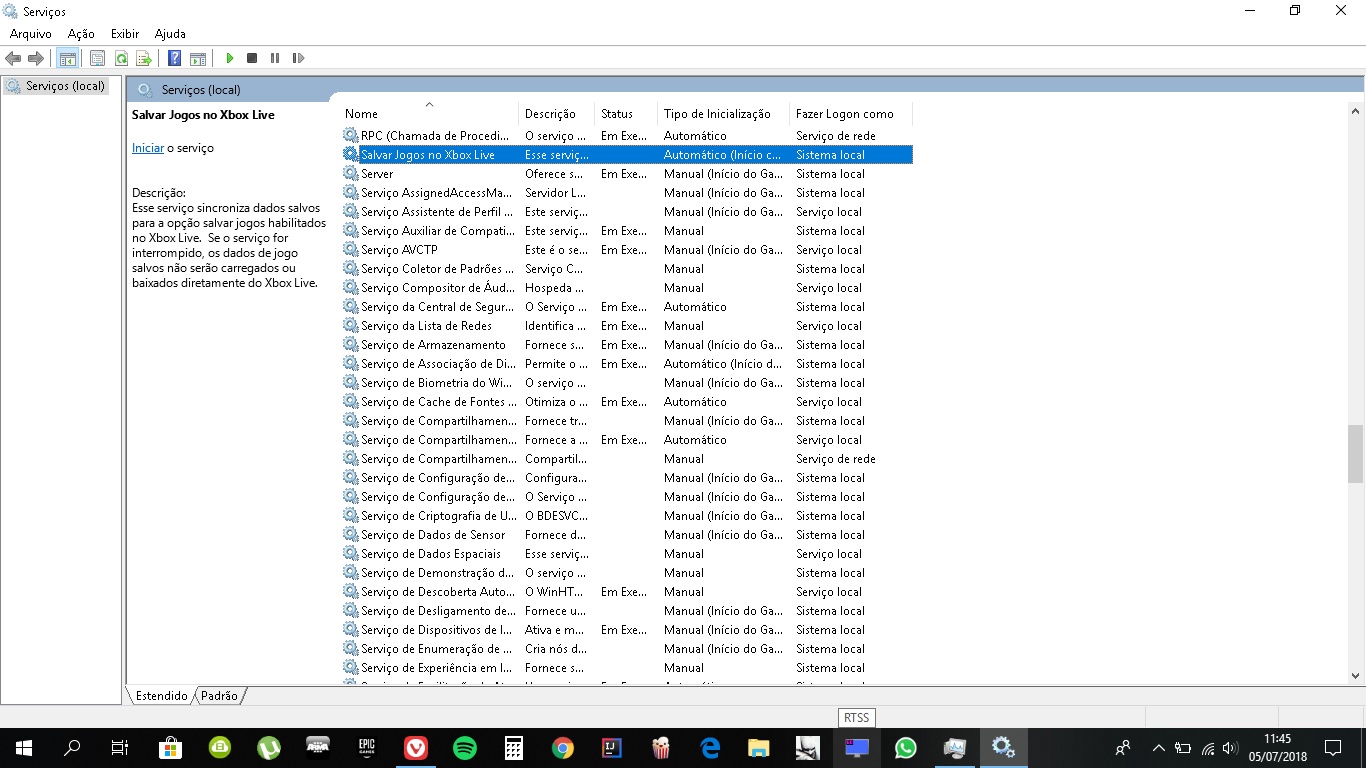
Task: Sort by the Descrição column header
Action: click(x=556, y=114)
